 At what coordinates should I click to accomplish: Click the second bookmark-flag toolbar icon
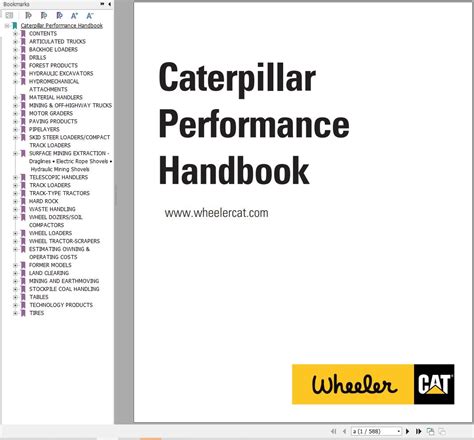point(44,15)
